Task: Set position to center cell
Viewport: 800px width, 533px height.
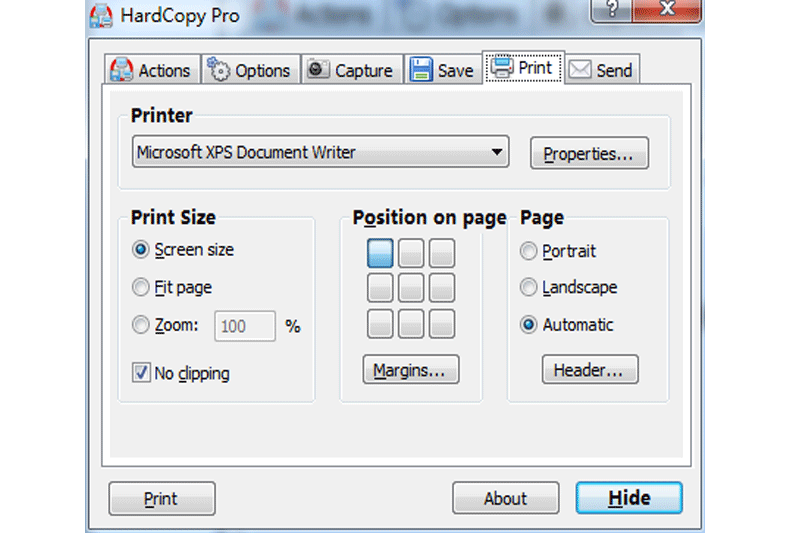Action: [411, 288]
